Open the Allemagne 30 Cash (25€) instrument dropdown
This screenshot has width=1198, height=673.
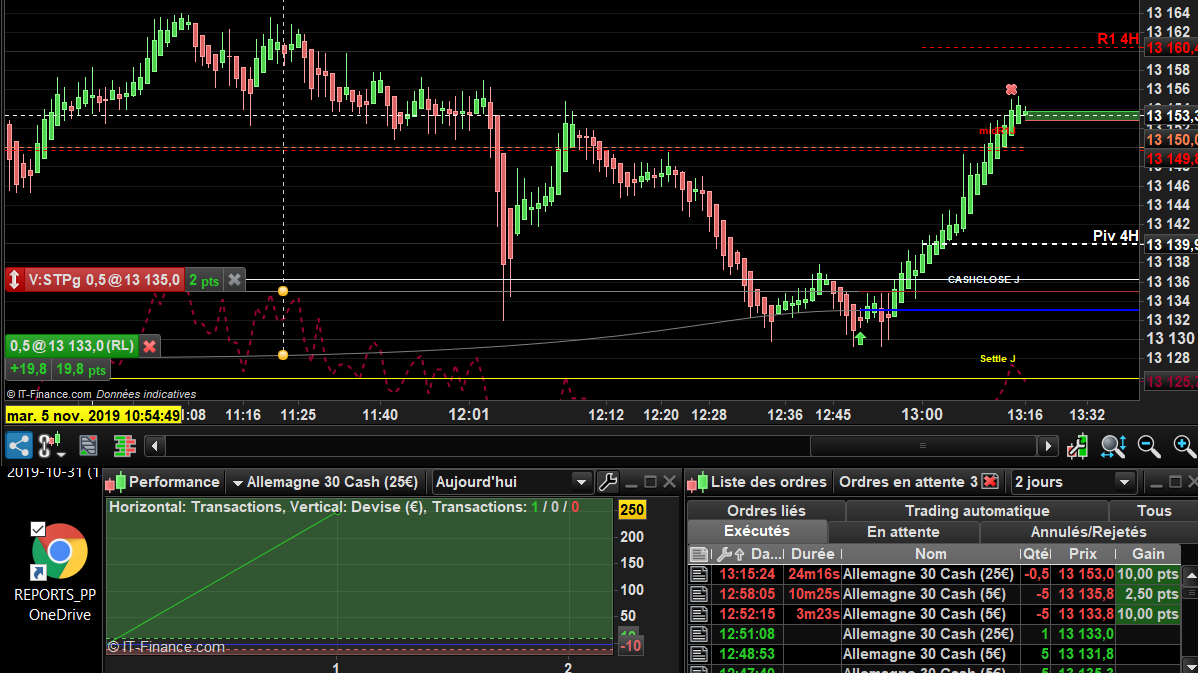tap(325, 482)
